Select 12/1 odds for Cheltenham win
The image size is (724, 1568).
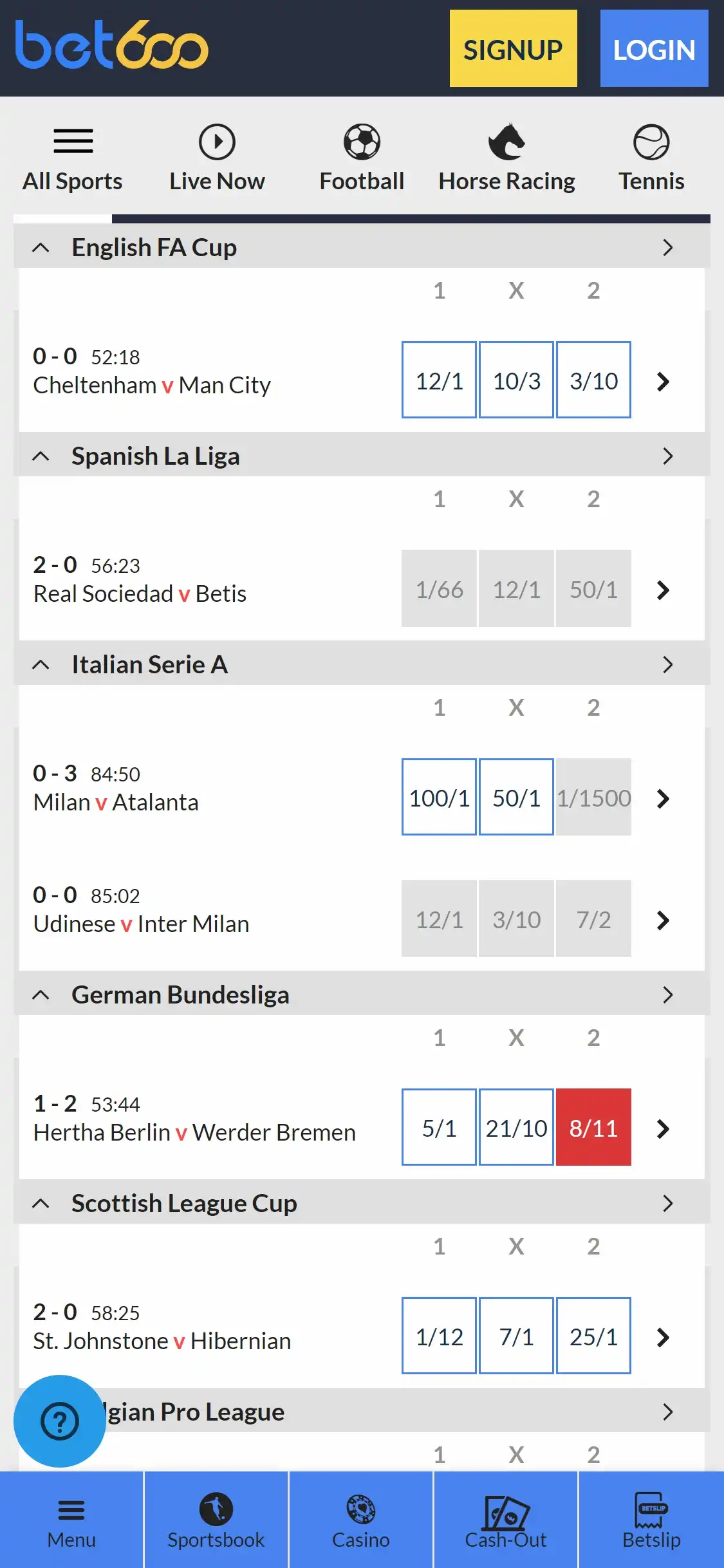click(439, 380)
